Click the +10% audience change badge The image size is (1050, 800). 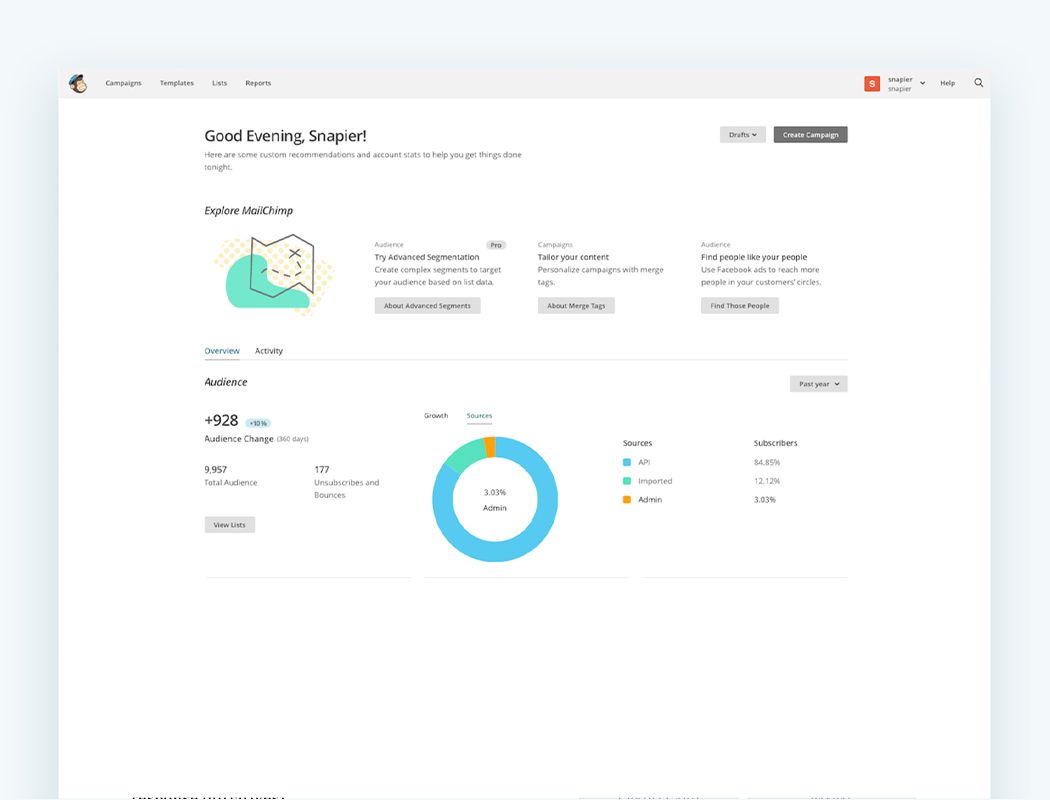click(258, 423)
